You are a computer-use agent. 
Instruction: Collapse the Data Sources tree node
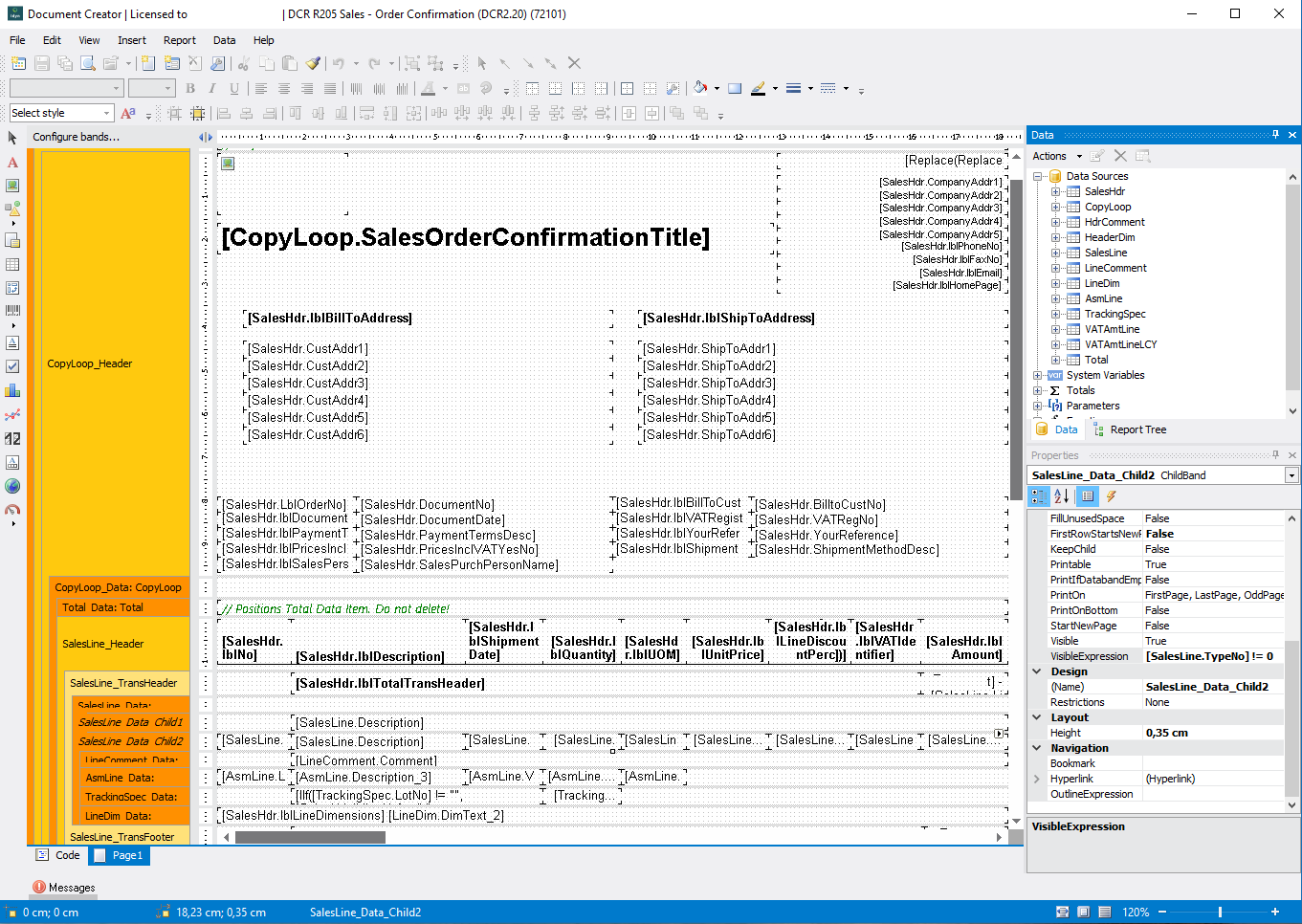coord(1037,176)
